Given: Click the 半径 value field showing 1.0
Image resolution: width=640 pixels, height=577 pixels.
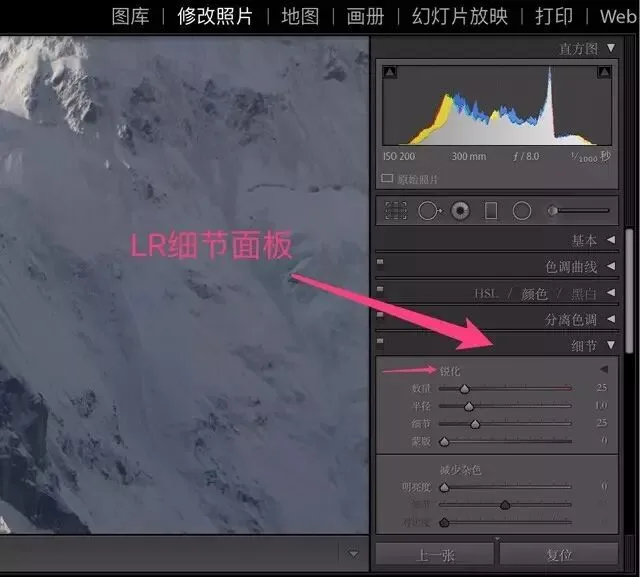Looking at the screenshot, I should click(601, 405).
